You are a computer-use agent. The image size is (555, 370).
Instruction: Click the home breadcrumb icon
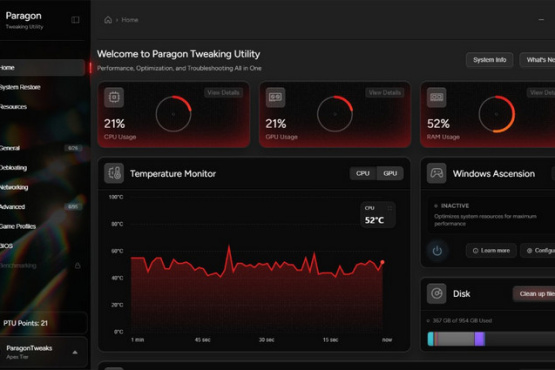(108, 20)
